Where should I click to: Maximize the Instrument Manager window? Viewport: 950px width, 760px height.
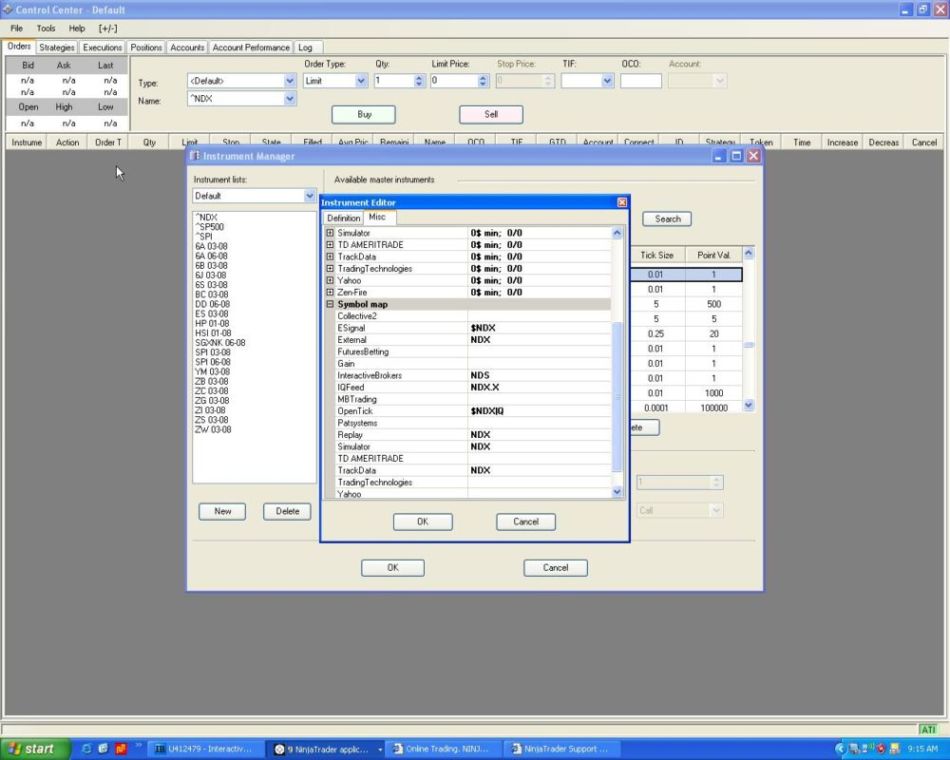coord(736,156)
